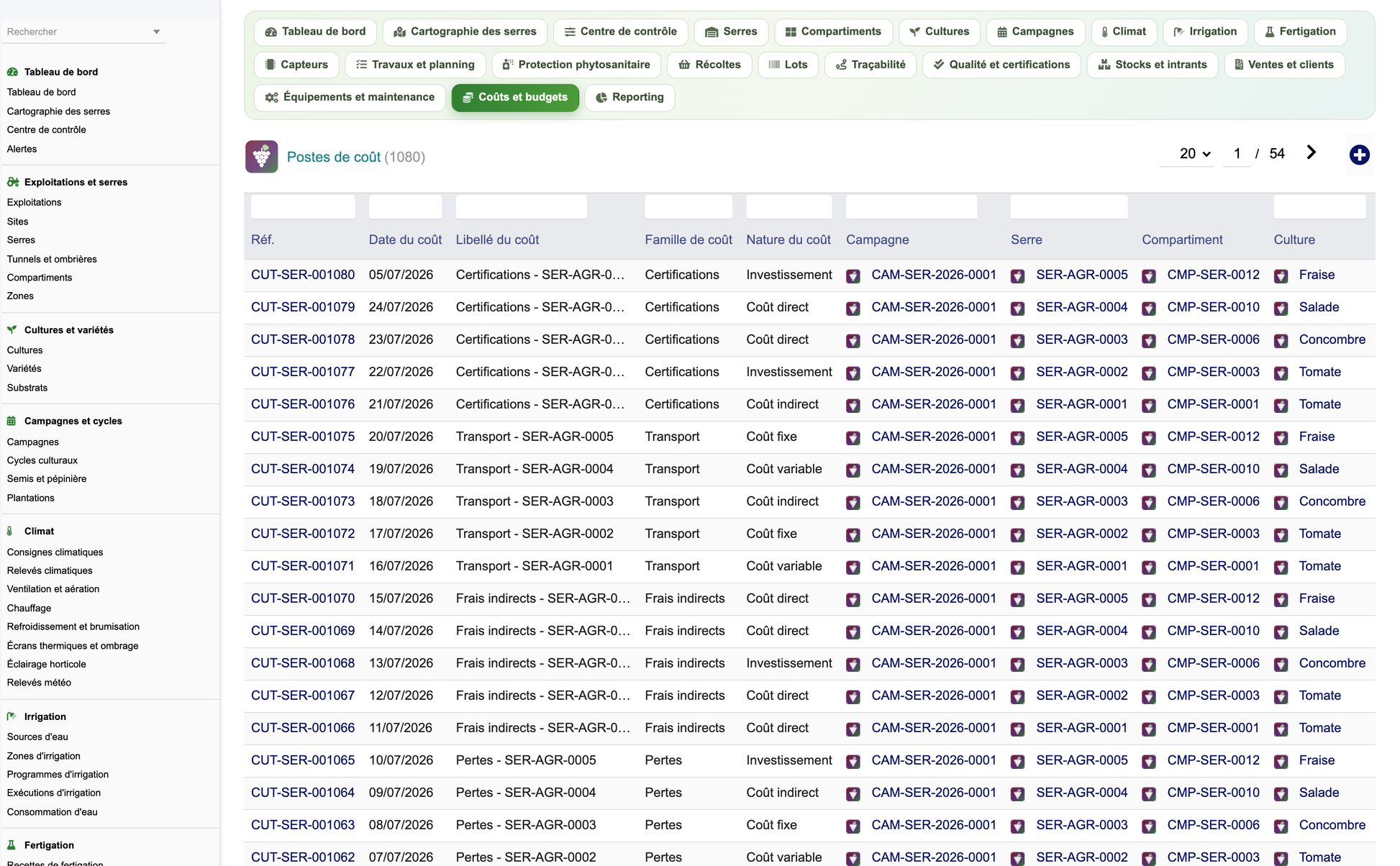1400x866 pixels.
Task: Click the tractor icon next to Exploitations et serres
Action: point(13,182)
